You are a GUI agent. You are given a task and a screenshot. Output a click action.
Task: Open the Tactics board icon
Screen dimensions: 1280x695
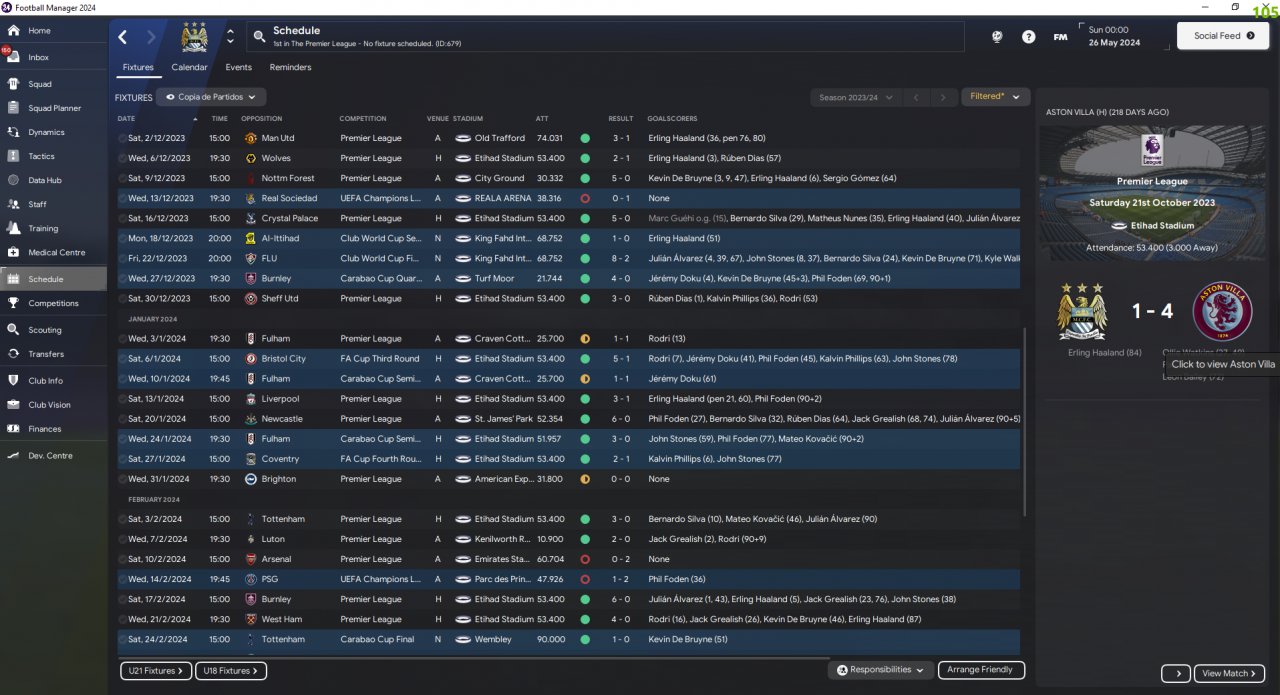click(13, 156)
